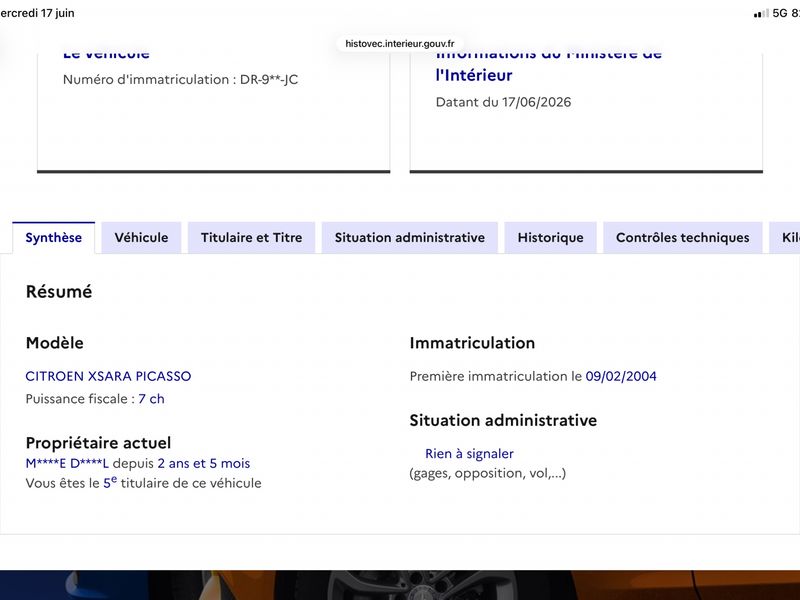Tap the histovec.interieur.gouv.fr address bar

point(399,43)
